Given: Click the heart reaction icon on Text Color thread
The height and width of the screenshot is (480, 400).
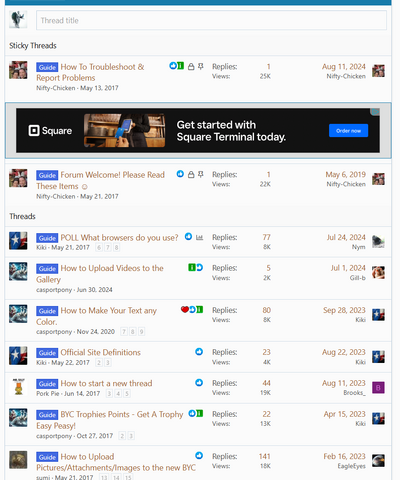Looking at the screenshot, I should pyautogui.click(x=185, y=310).
